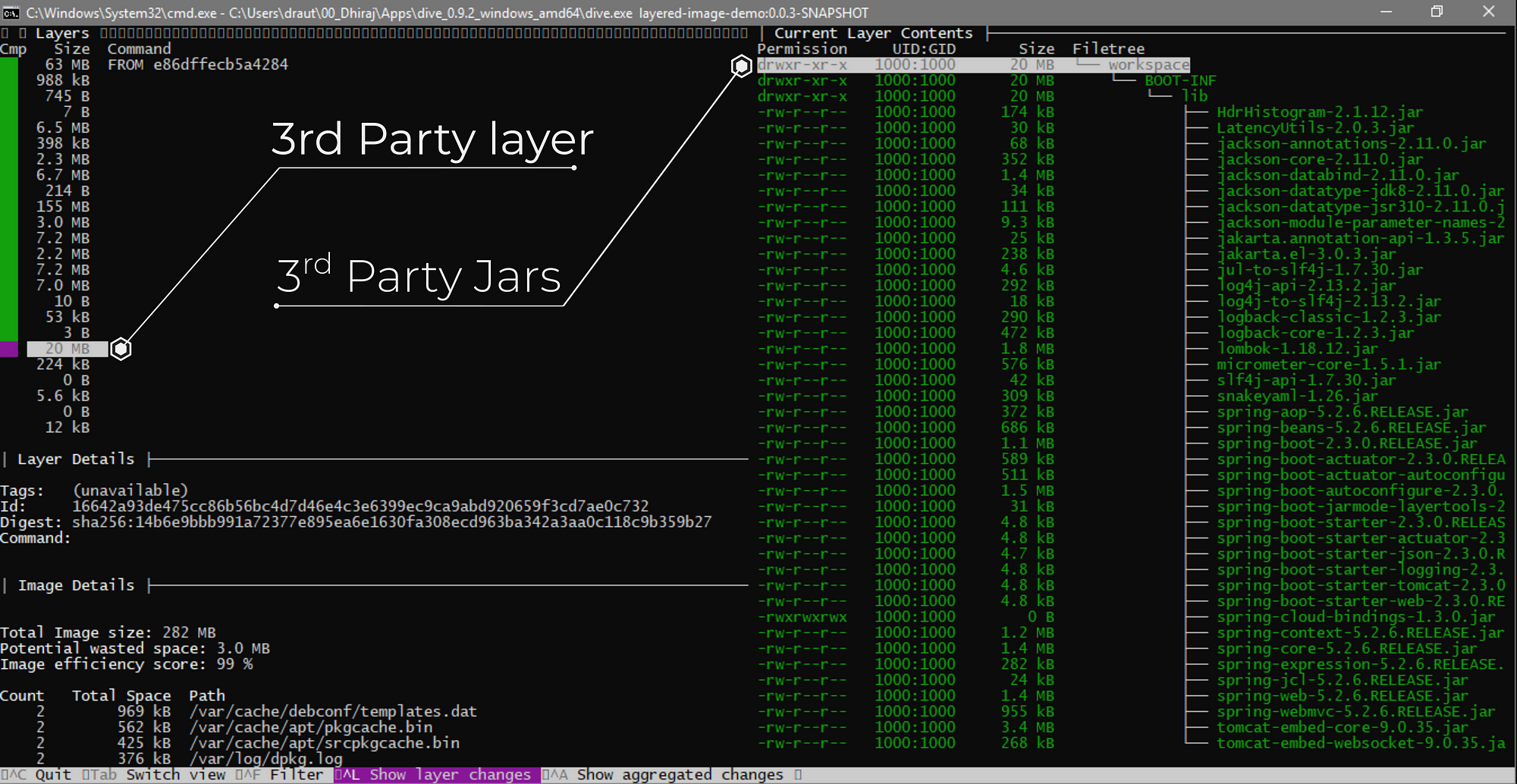Viewport: 1517px width, 784px height.
Task: Select logback-classic-1.2.3.jar file
Action: click(x=1329, y=318)
